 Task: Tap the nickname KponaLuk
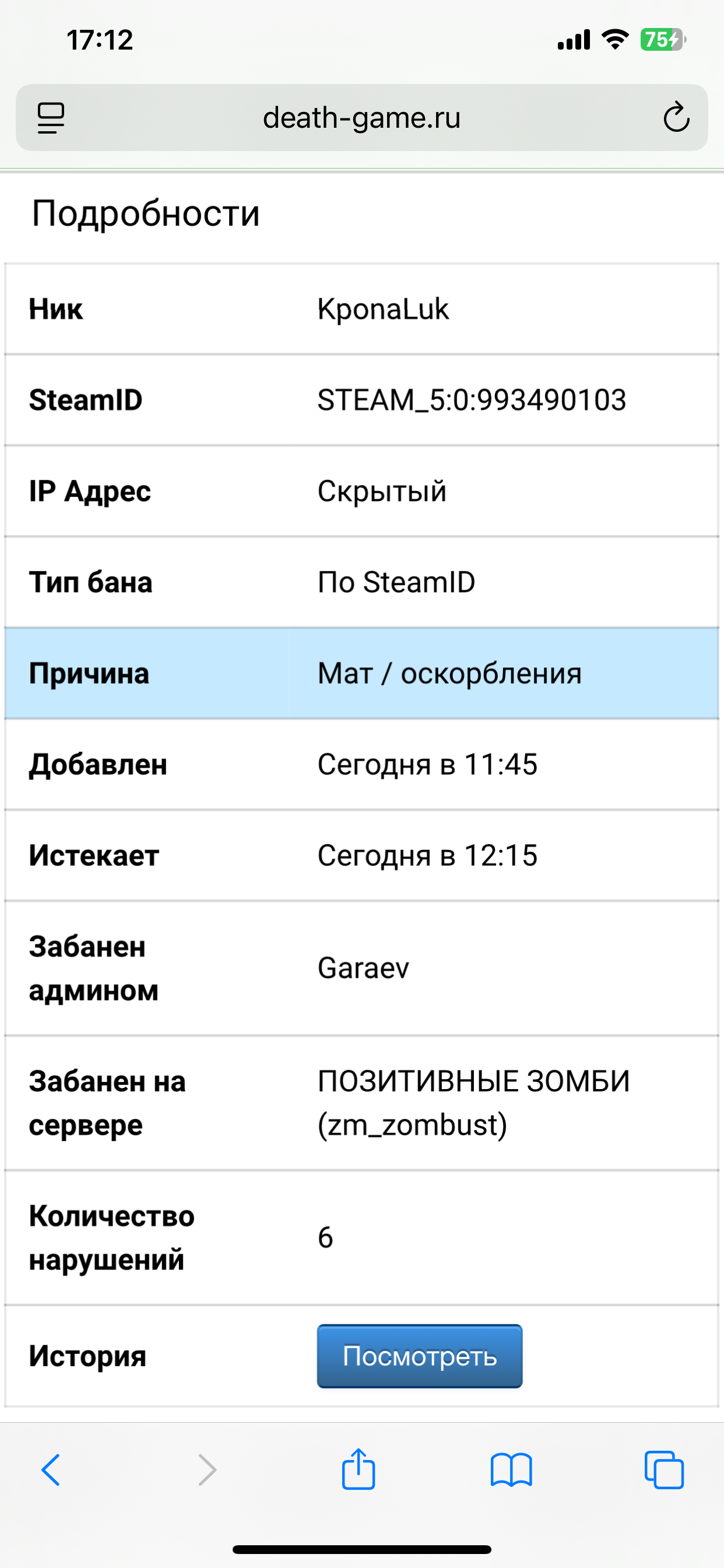pos(384,309)
